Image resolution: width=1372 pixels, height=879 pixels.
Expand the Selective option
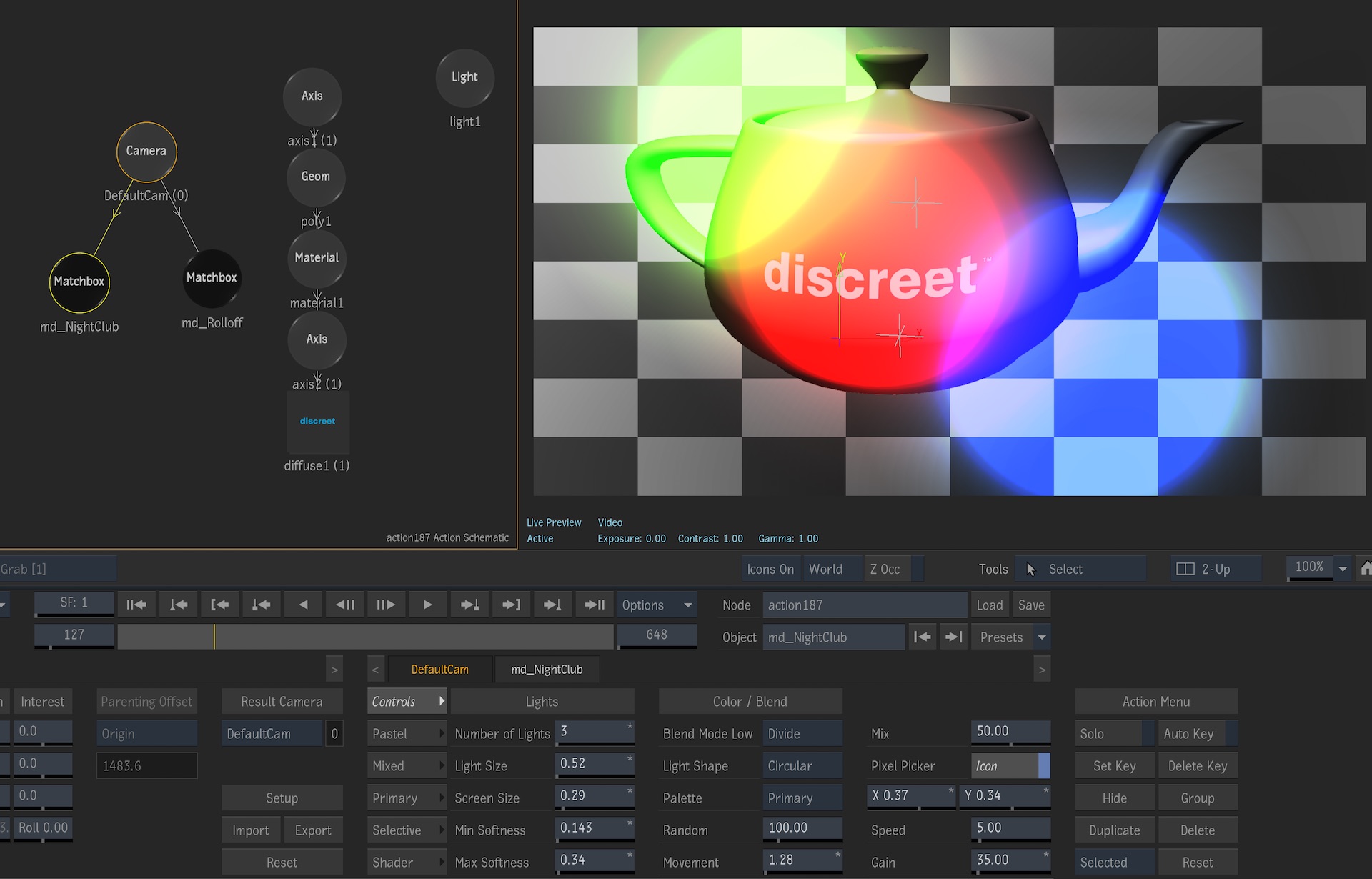click(407, 830)
